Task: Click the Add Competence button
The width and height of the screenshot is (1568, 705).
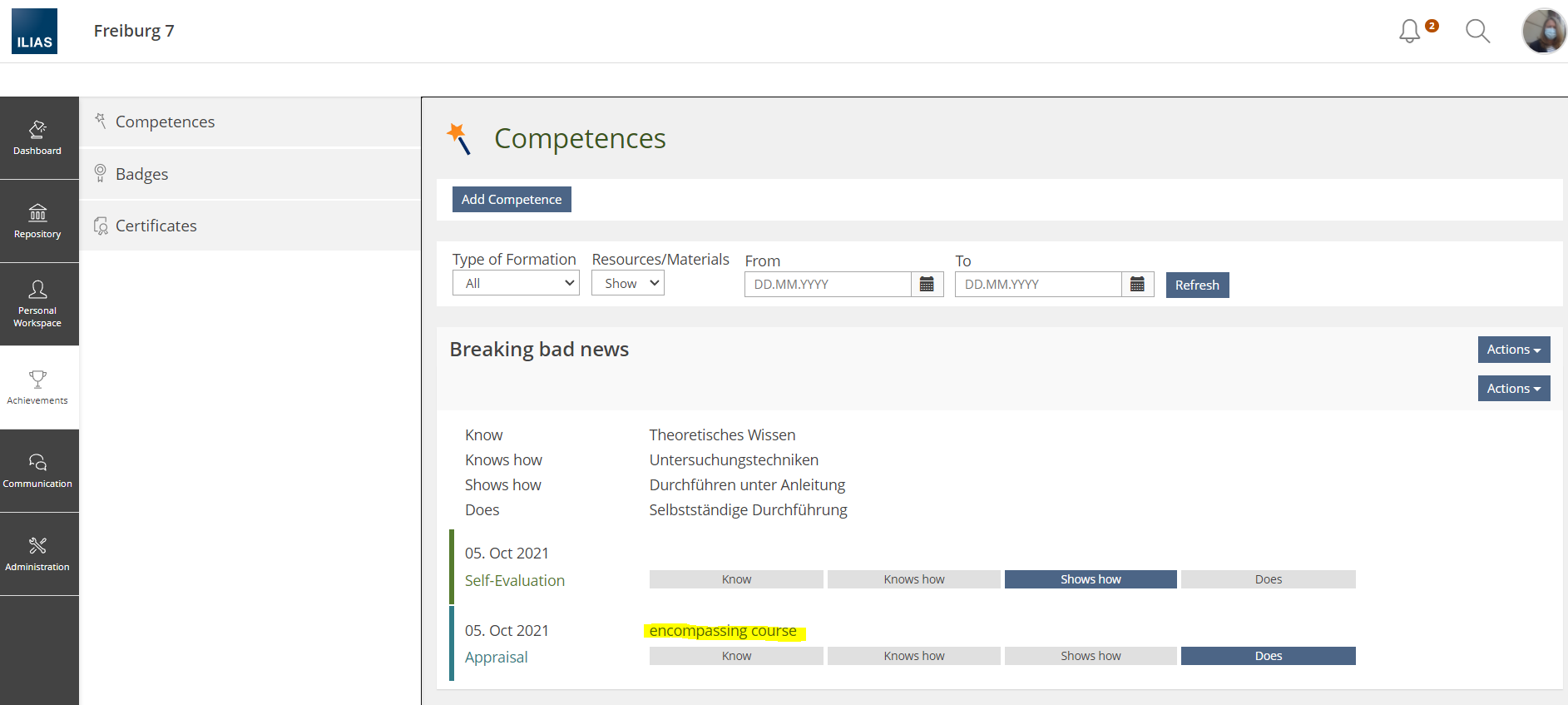Action: click(x=512, y=200)
